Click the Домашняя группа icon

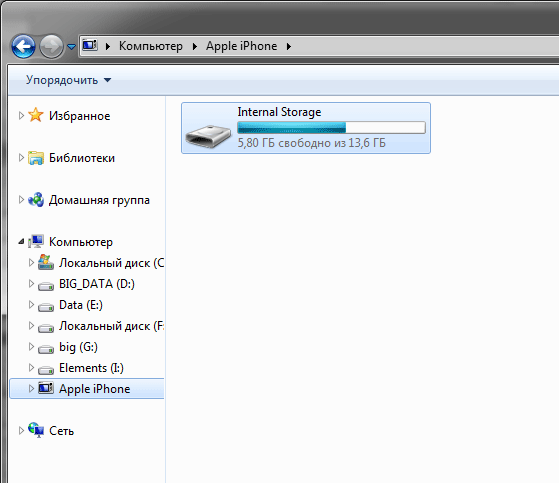(x=36, y=200)
